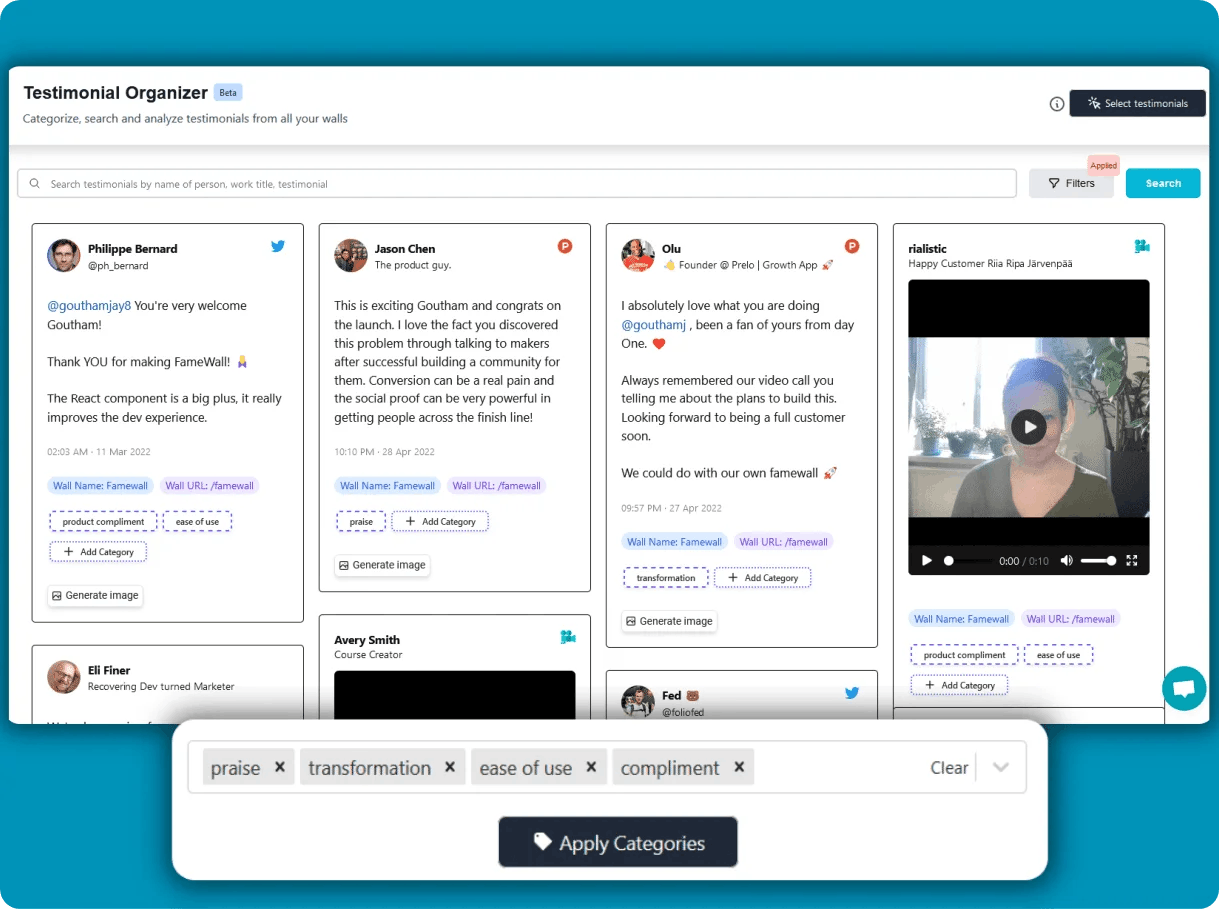
Task: Click ease of use tag on Philippe's card
Action: (x=197, y=521)
